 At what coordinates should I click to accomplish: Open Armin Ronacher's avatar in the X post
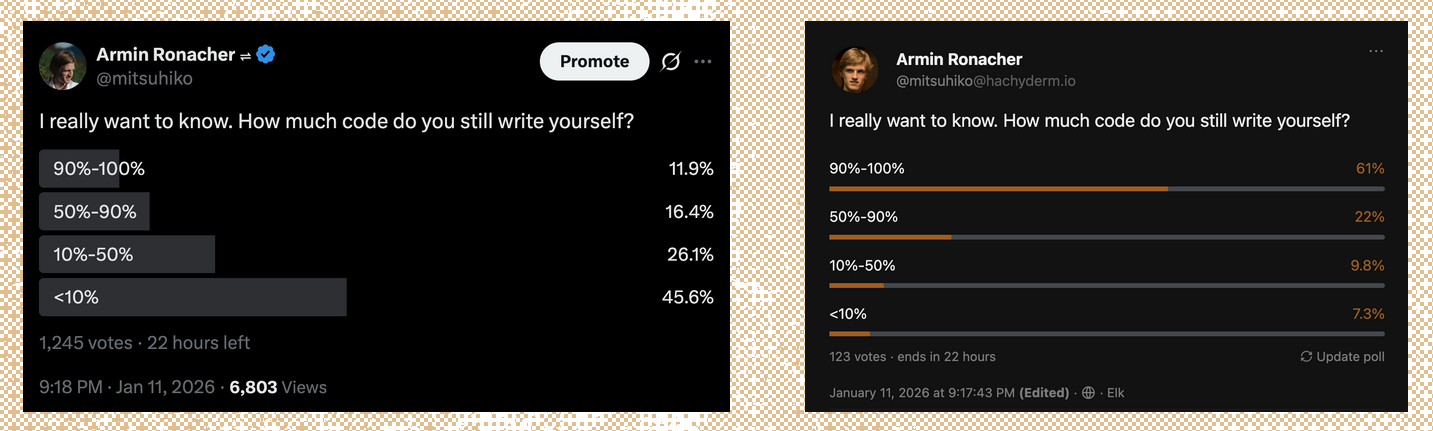click(x=62, y=66)
